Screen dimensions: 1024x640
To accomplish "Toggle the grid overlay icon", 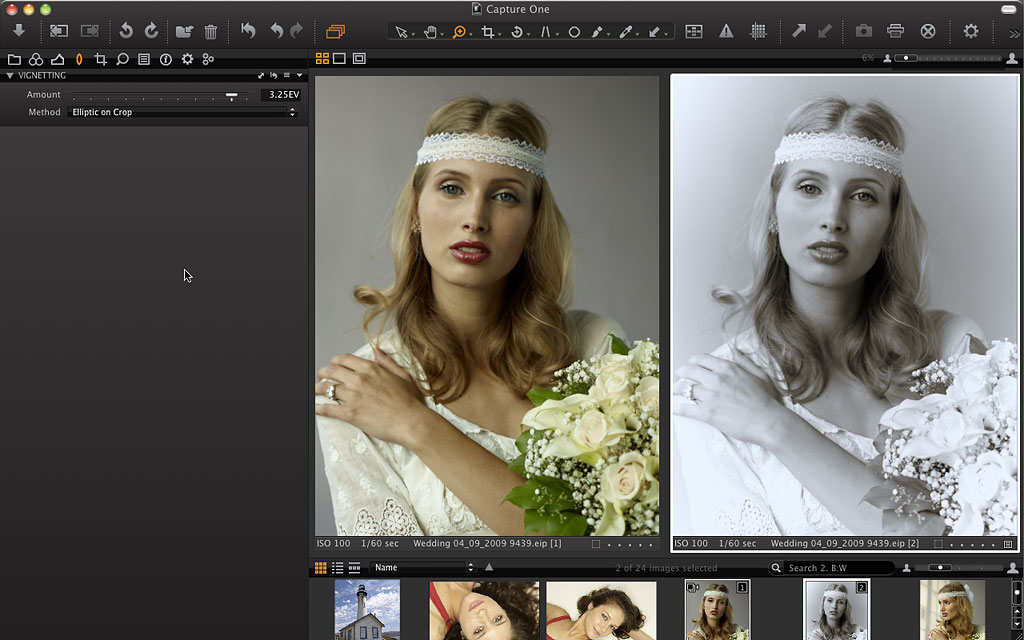I will (758, 32).
